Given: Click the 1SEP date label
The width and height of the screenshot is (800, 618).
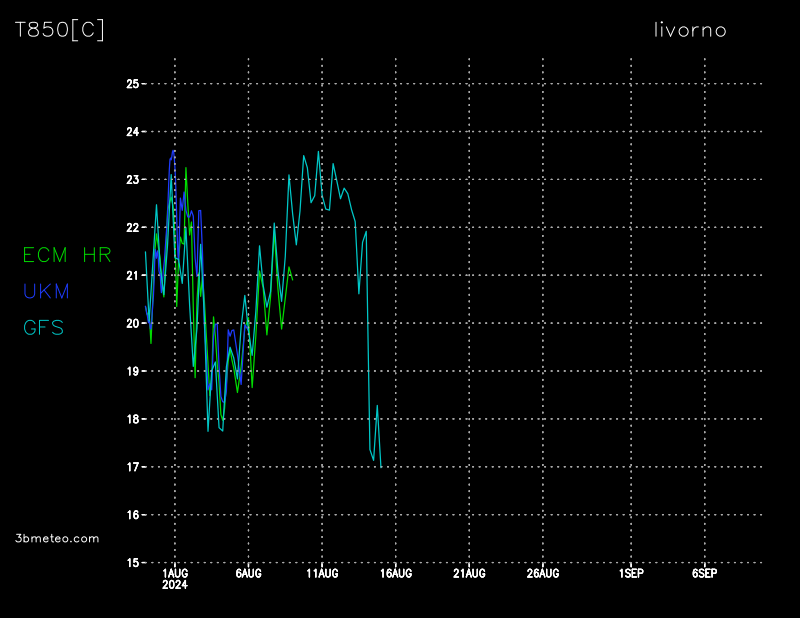Looking at the screenshot, I should pos(631,574).
